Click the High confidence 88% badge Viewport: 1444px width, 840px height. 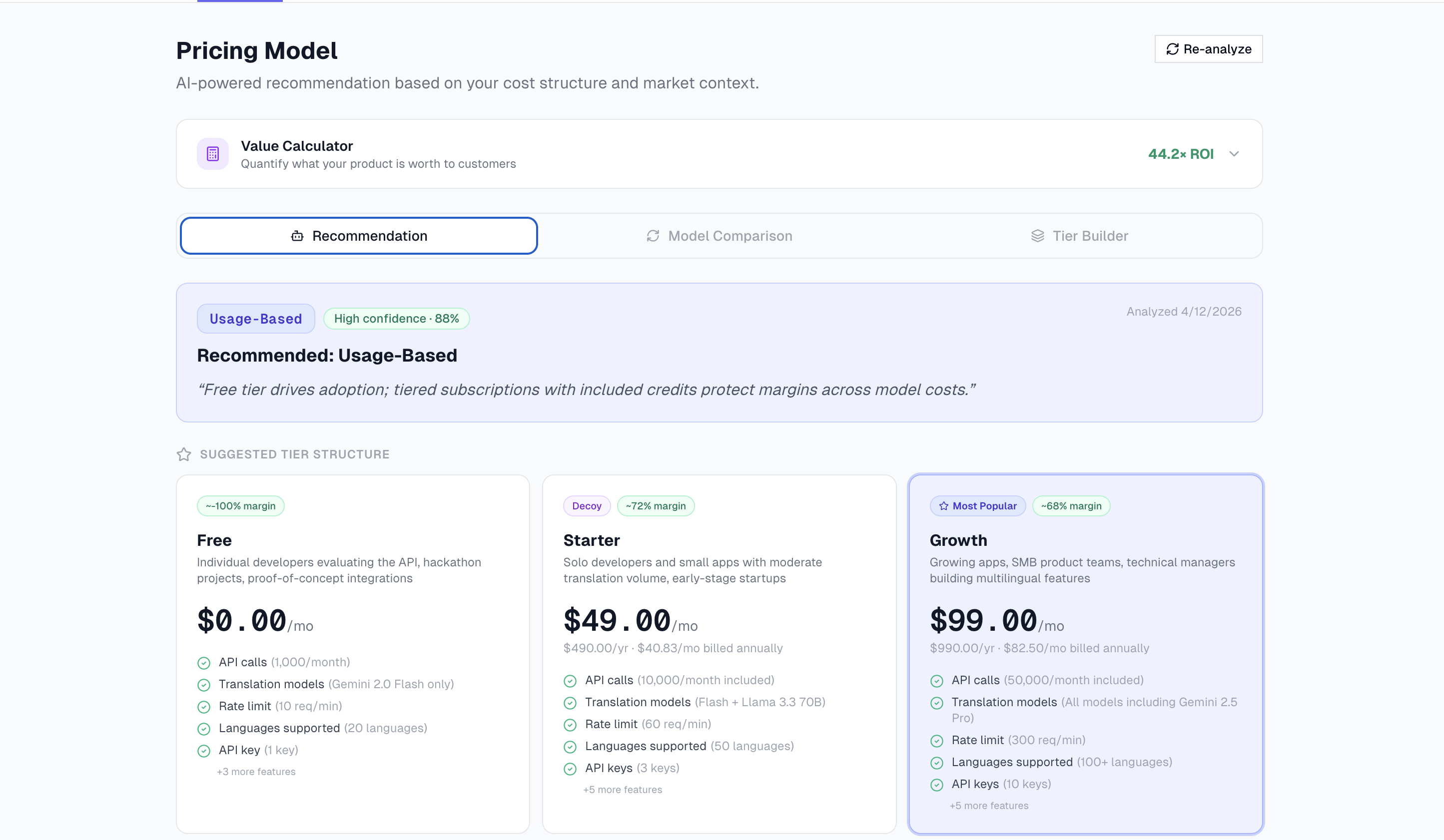[x=397, y=318]
